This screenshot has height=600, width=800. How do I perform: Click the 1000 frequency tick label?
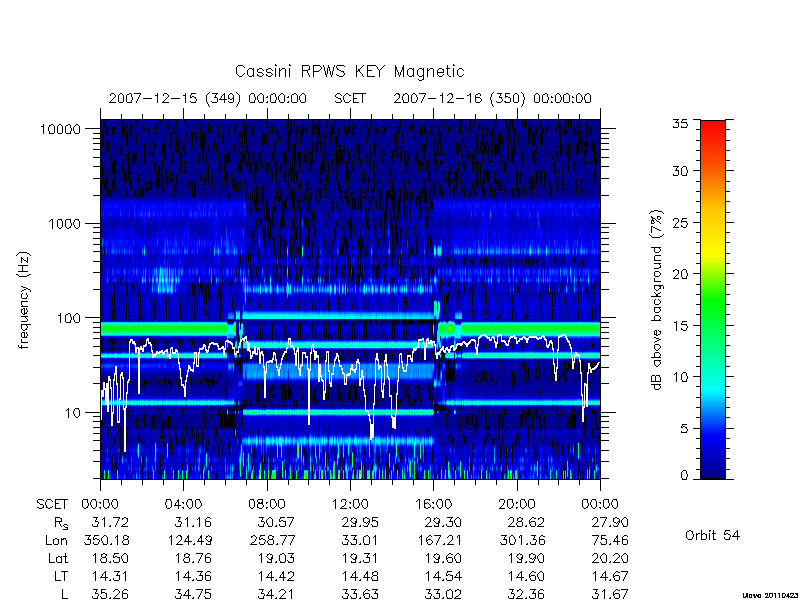click(64, 223)
